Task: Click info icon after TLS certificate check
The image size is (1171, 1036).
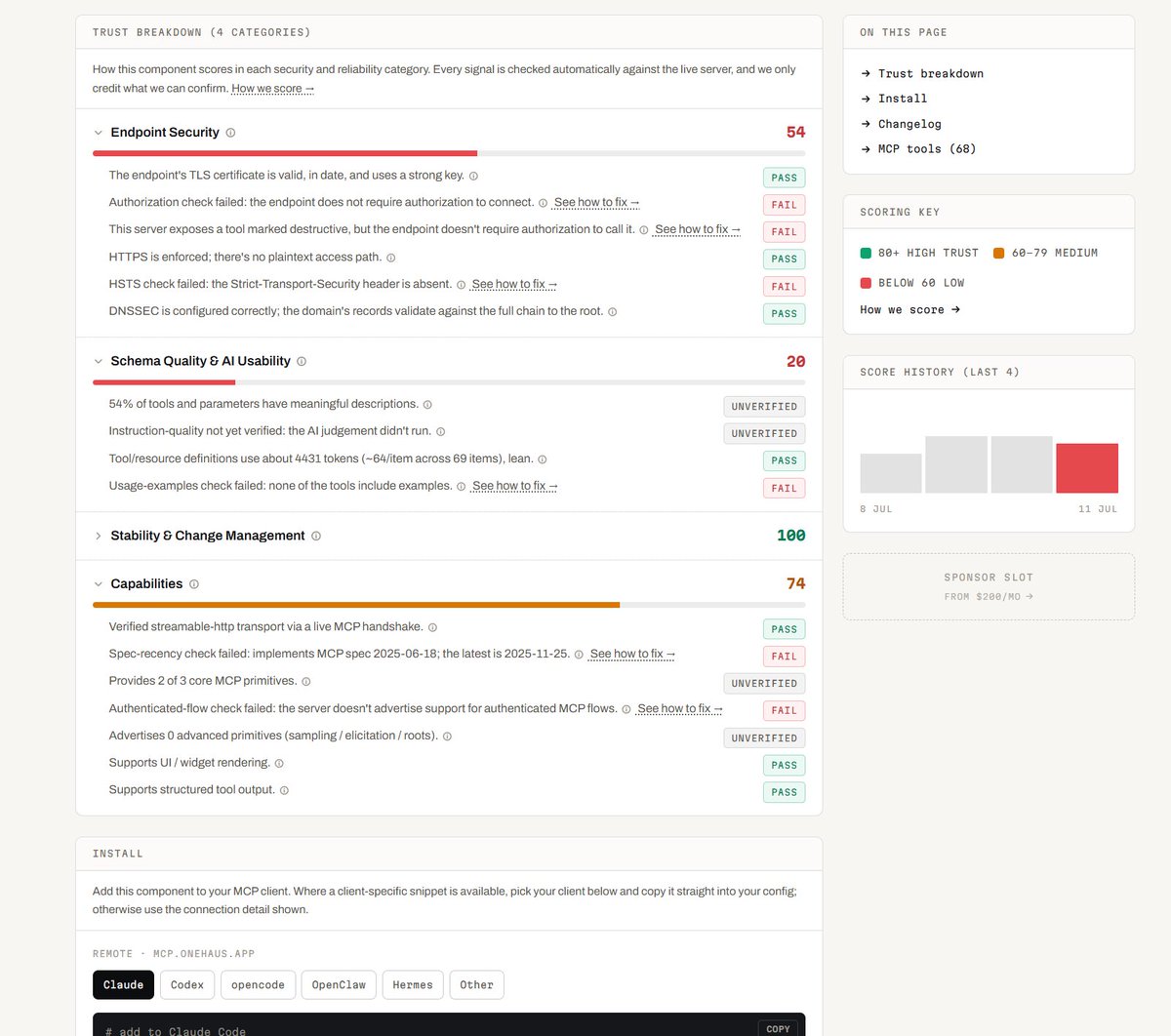Action: click(x=473, y=177)
